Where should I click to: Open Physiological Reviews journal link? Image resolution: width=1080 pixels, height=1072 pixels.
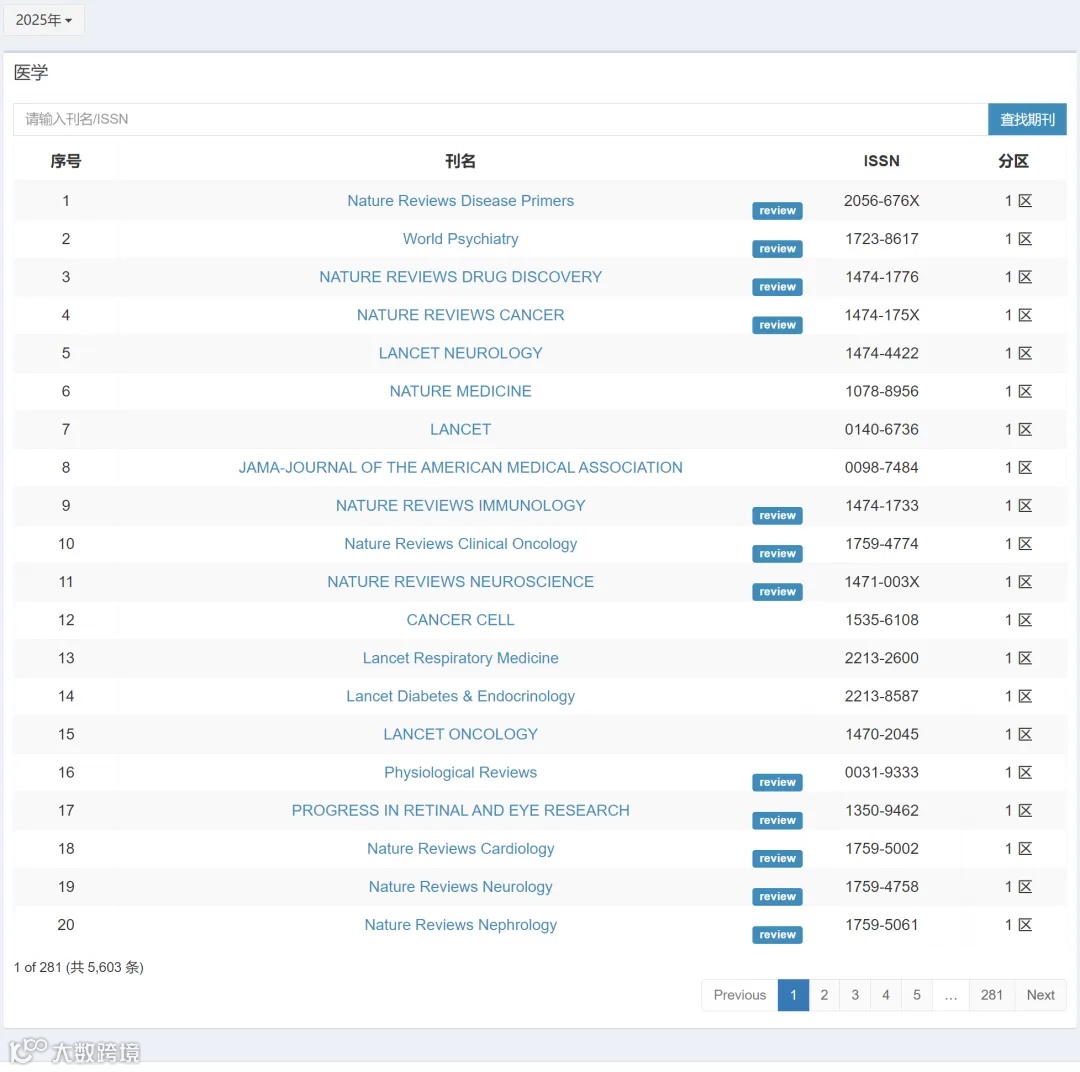click(460, 772)
